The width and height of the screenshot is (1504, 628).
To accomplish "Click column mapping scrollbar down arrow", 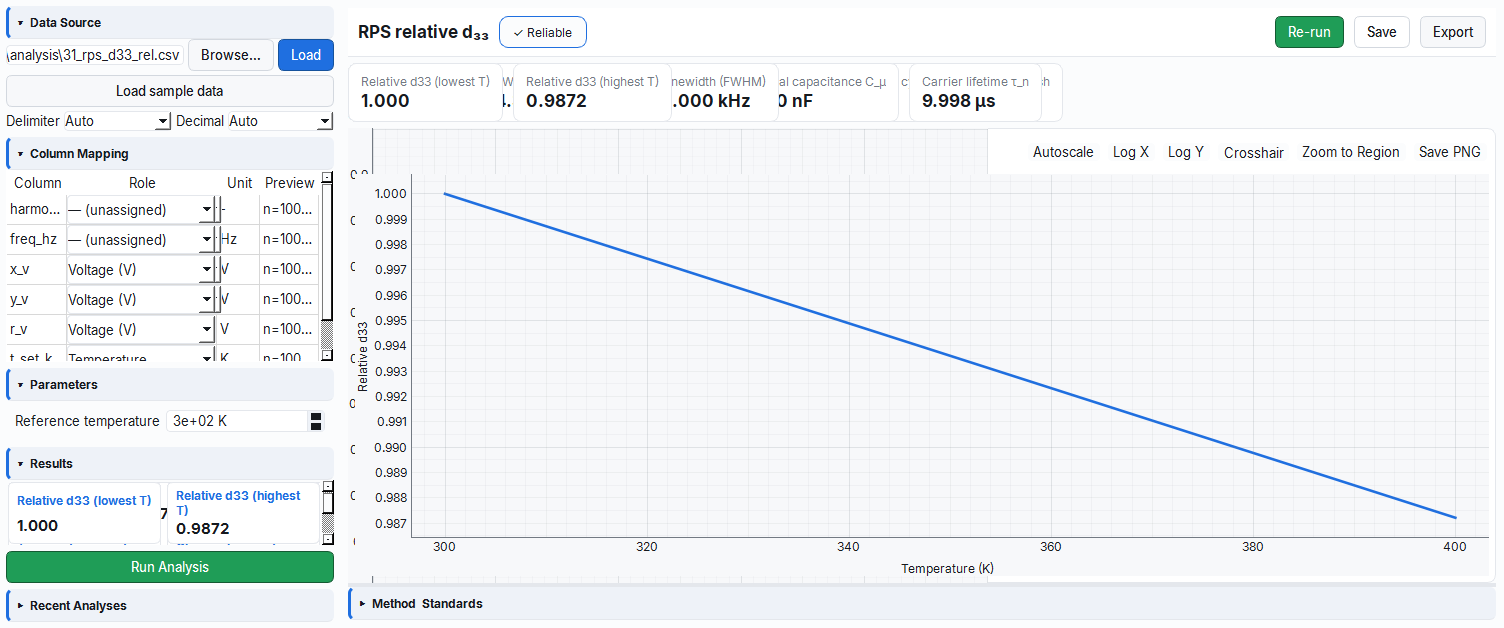I will (x=326, y=355).
